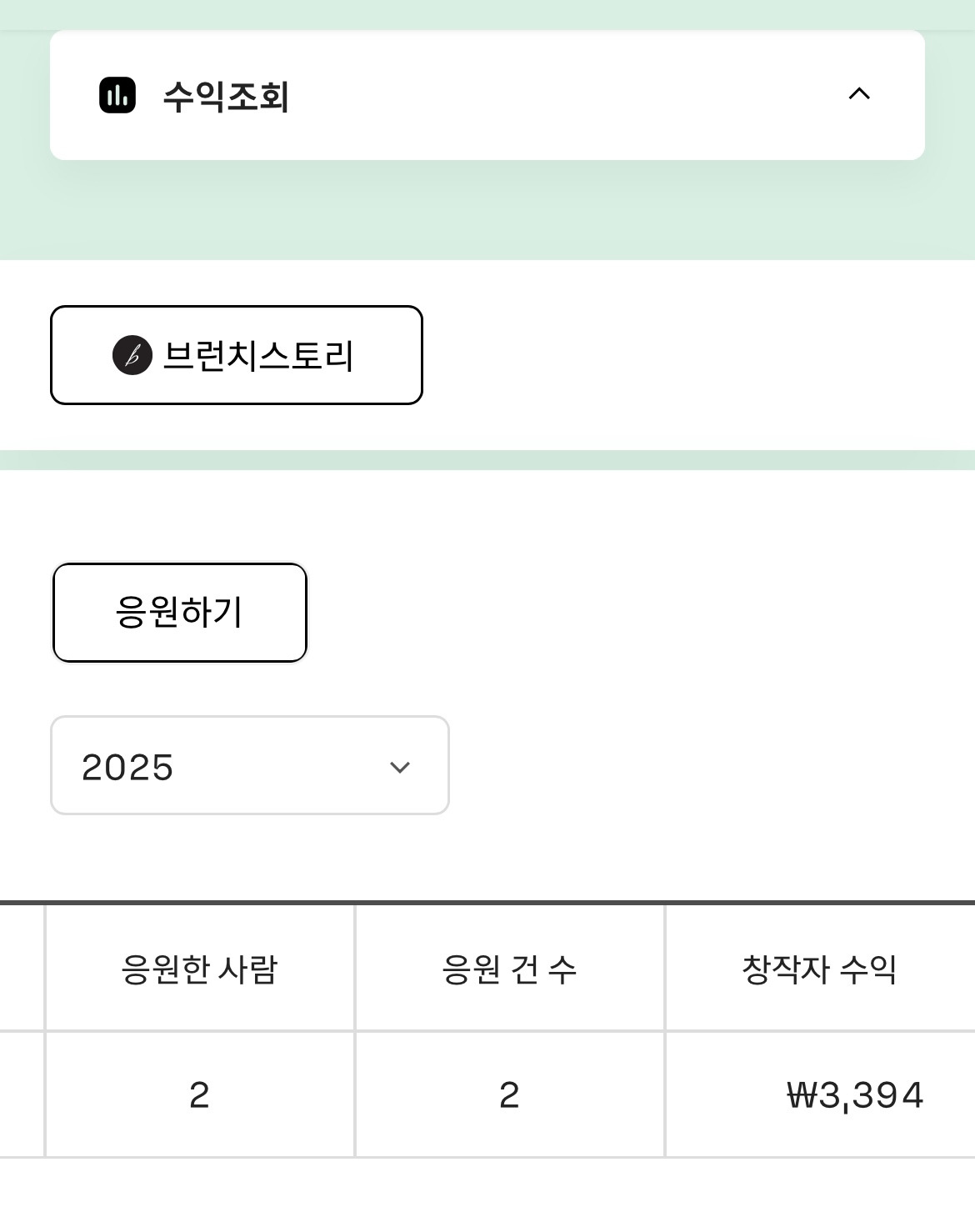Click the 브런치스토리 label text
Image resolution: width=975 pixels, height=1232 pixels.
(x=258, y=356)
